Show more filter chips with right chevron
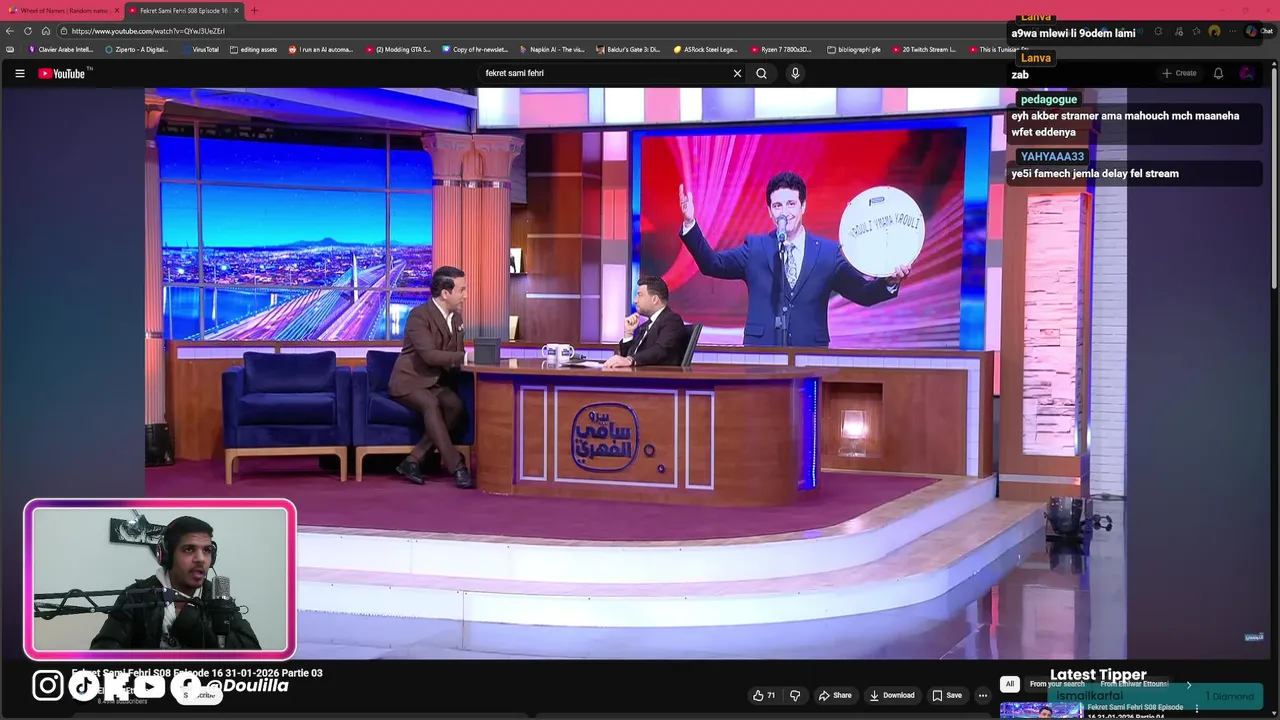Viewport: 1280px width, 720px height. point(1188,684)
